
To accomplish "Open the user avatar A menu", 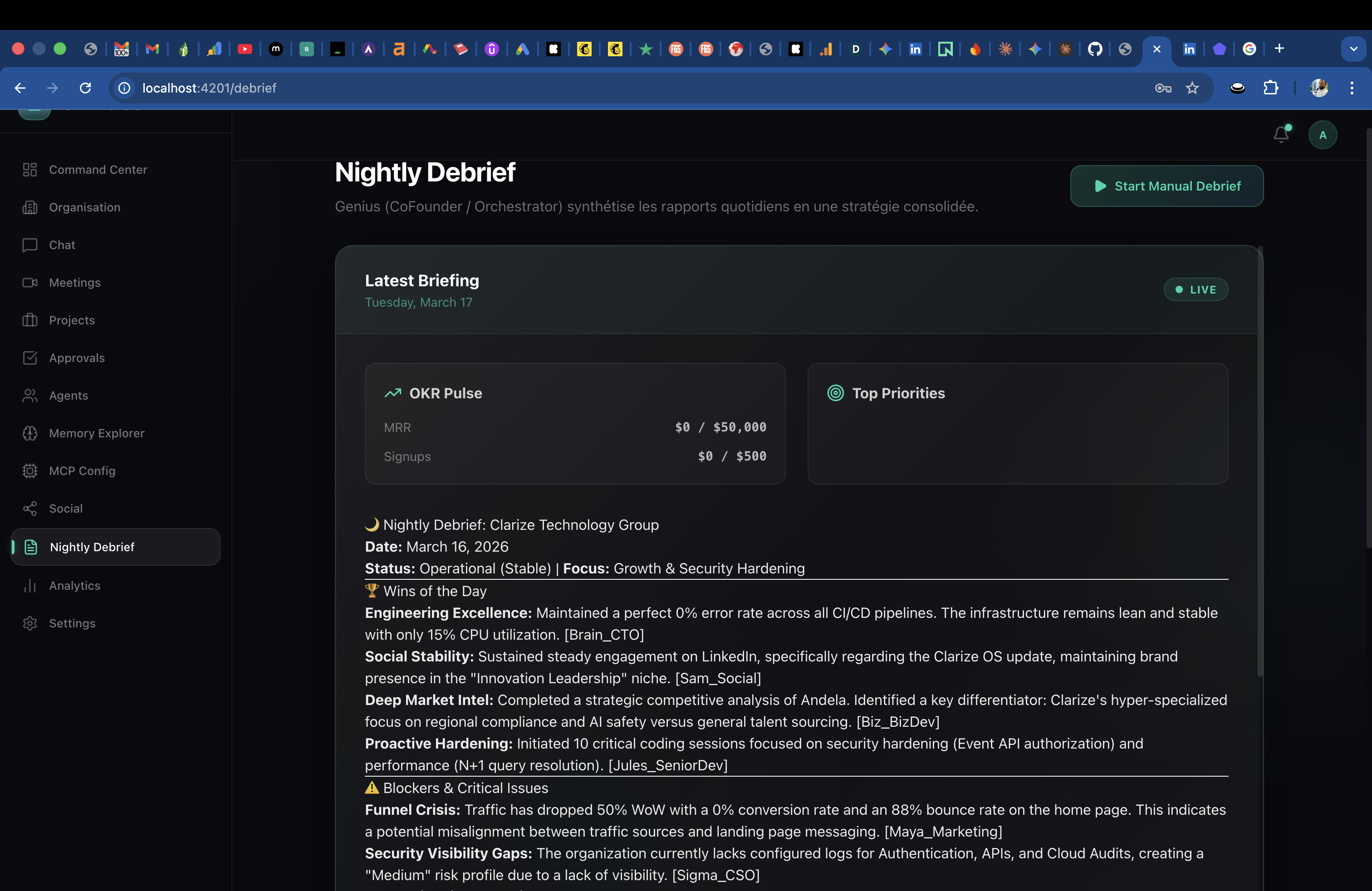I will 1323,135.
